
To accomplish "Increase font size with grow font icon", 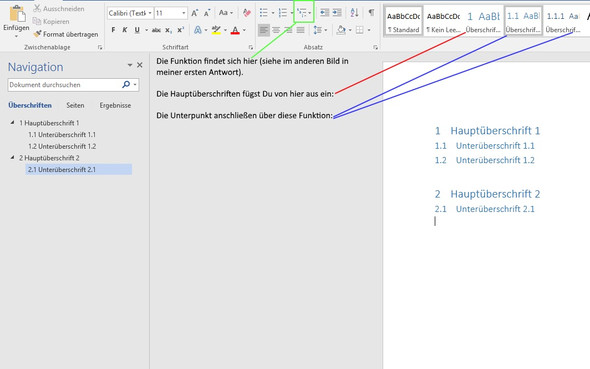I will [195, 13].
